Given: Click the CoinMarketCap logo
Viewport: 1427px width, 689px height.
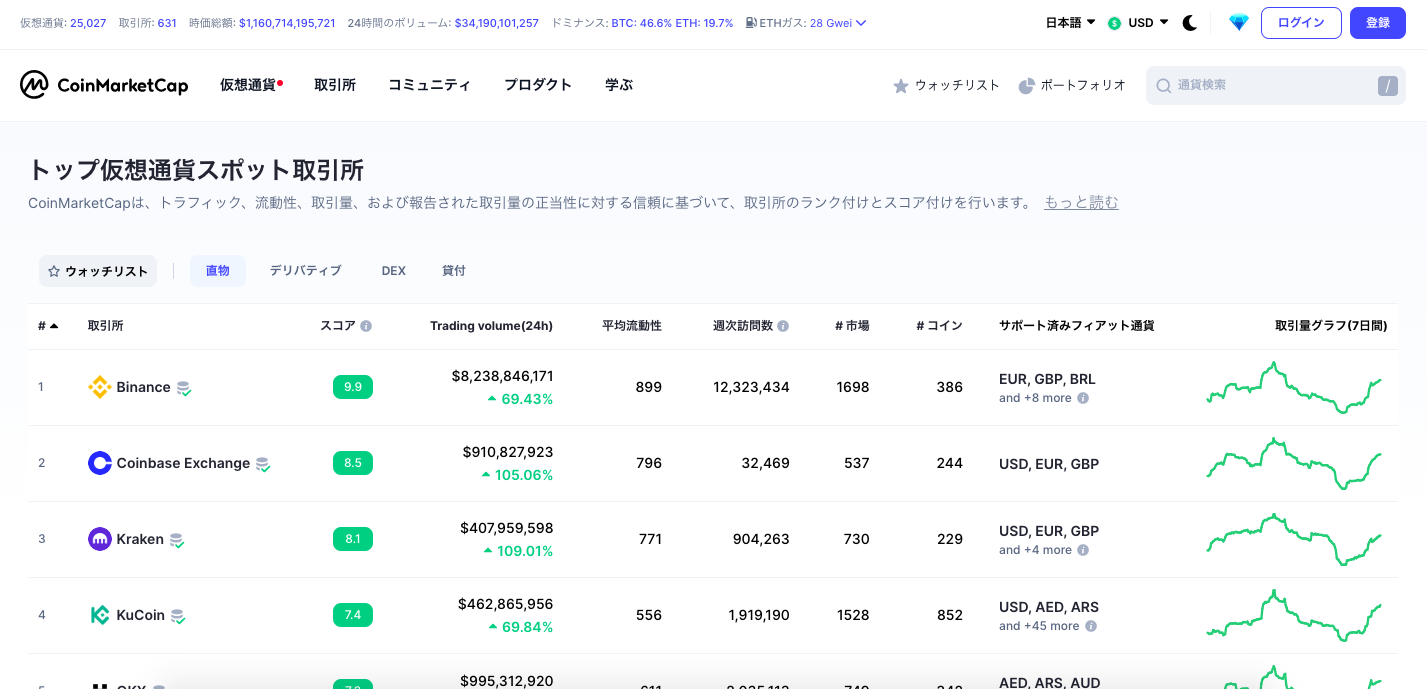Looking at the screenshot, I should click(103, 85).
